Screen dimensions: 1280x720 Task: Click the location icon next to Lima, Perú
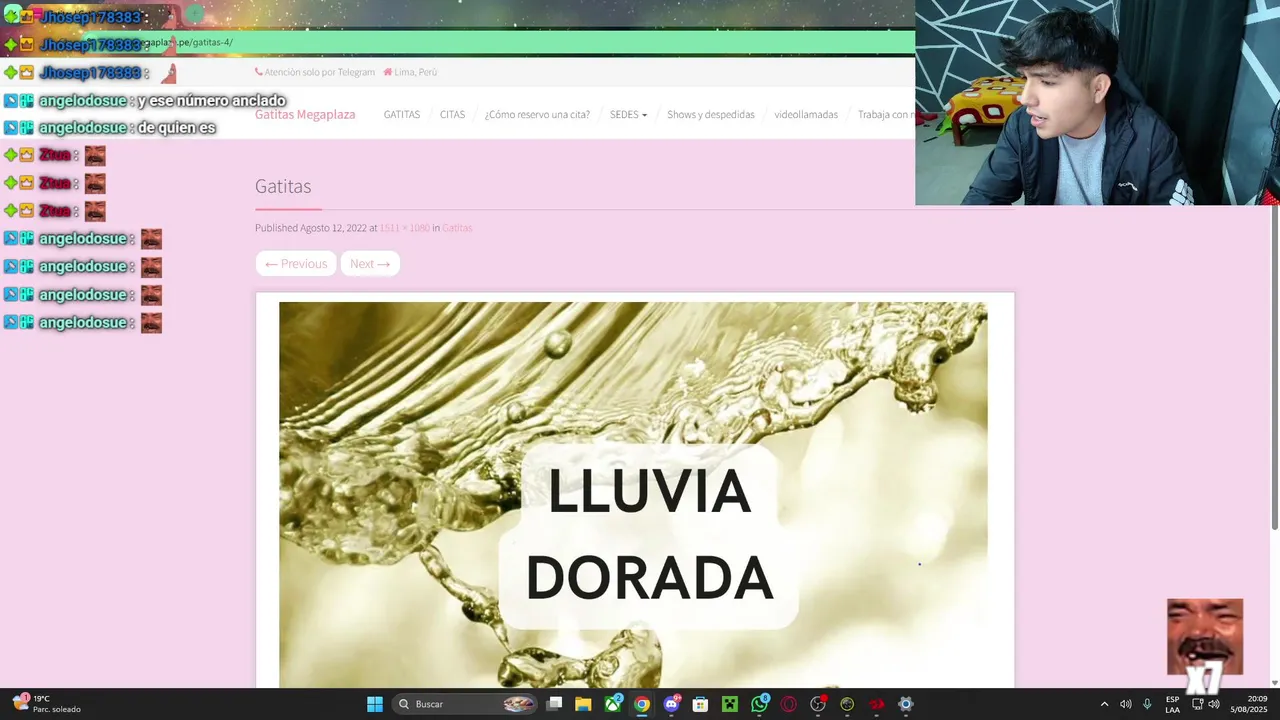(388, 72)
